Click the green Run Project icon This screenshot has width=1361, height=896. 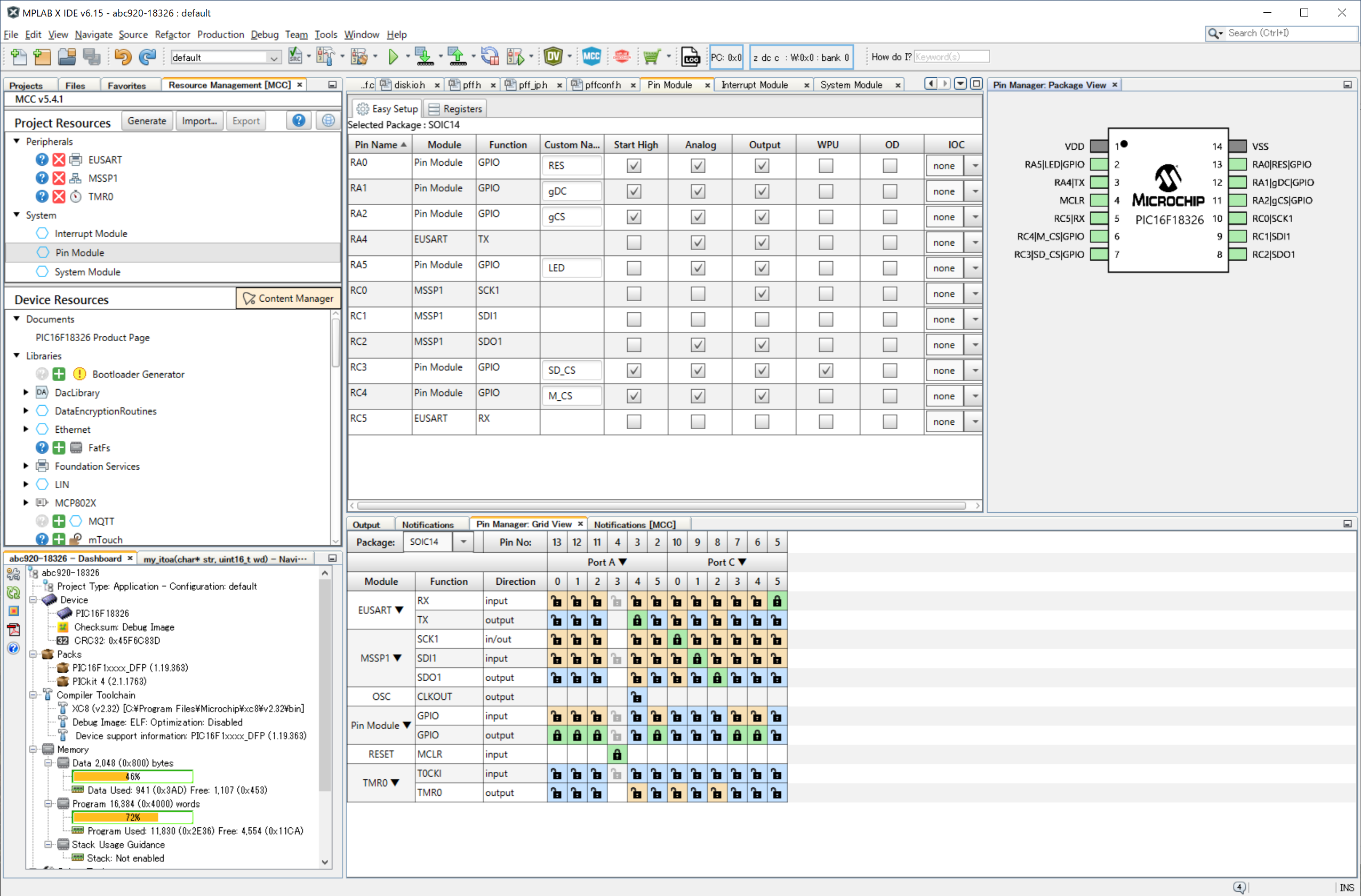coord(393,56)
